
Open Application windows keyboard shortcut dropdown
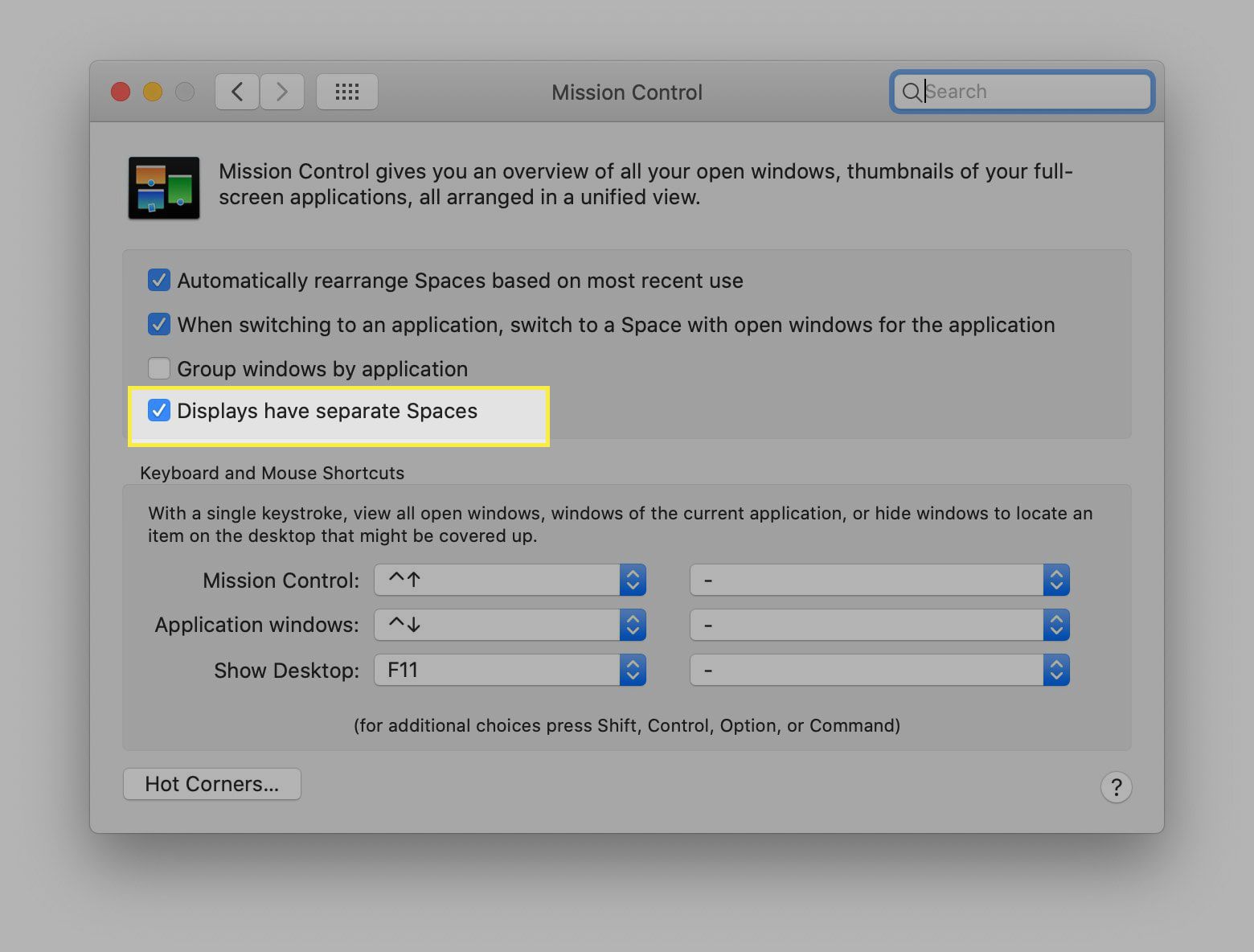pos(510,625)
